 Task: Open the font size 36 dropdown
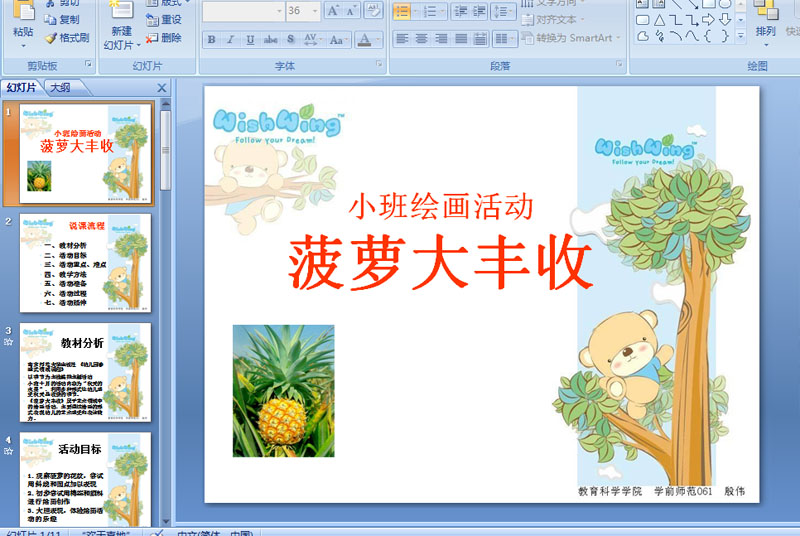coord(315,11)
